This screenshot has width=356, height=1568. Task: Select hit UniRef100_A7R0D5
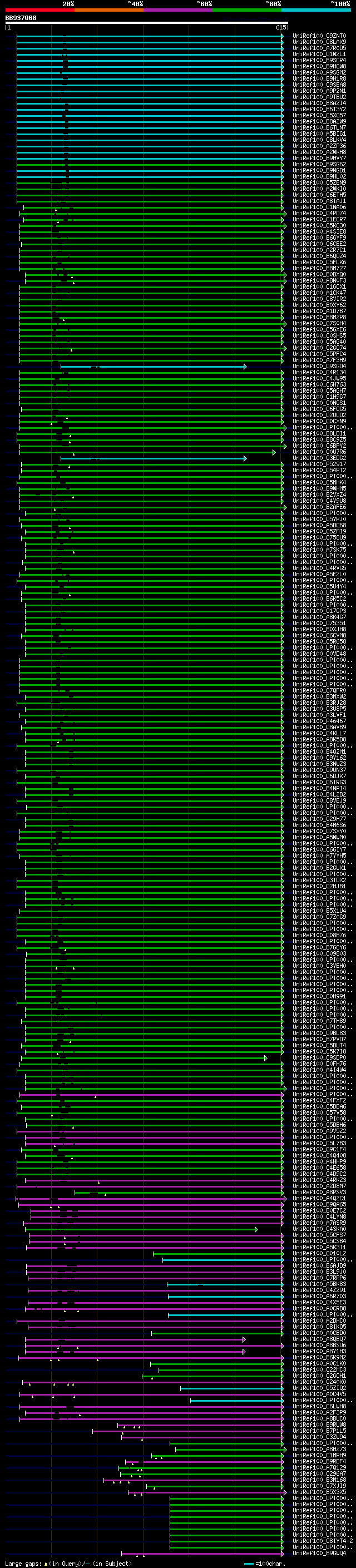[x=319, y=48]
